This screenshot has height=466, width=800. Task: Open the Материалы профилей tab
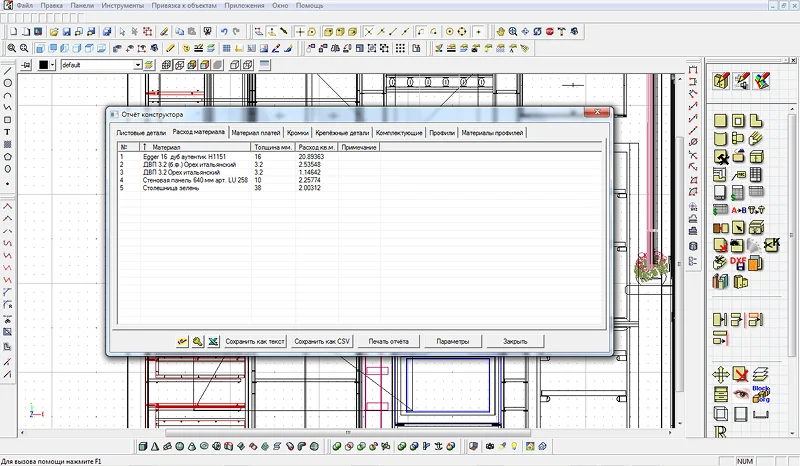click(x=493, y=132)
